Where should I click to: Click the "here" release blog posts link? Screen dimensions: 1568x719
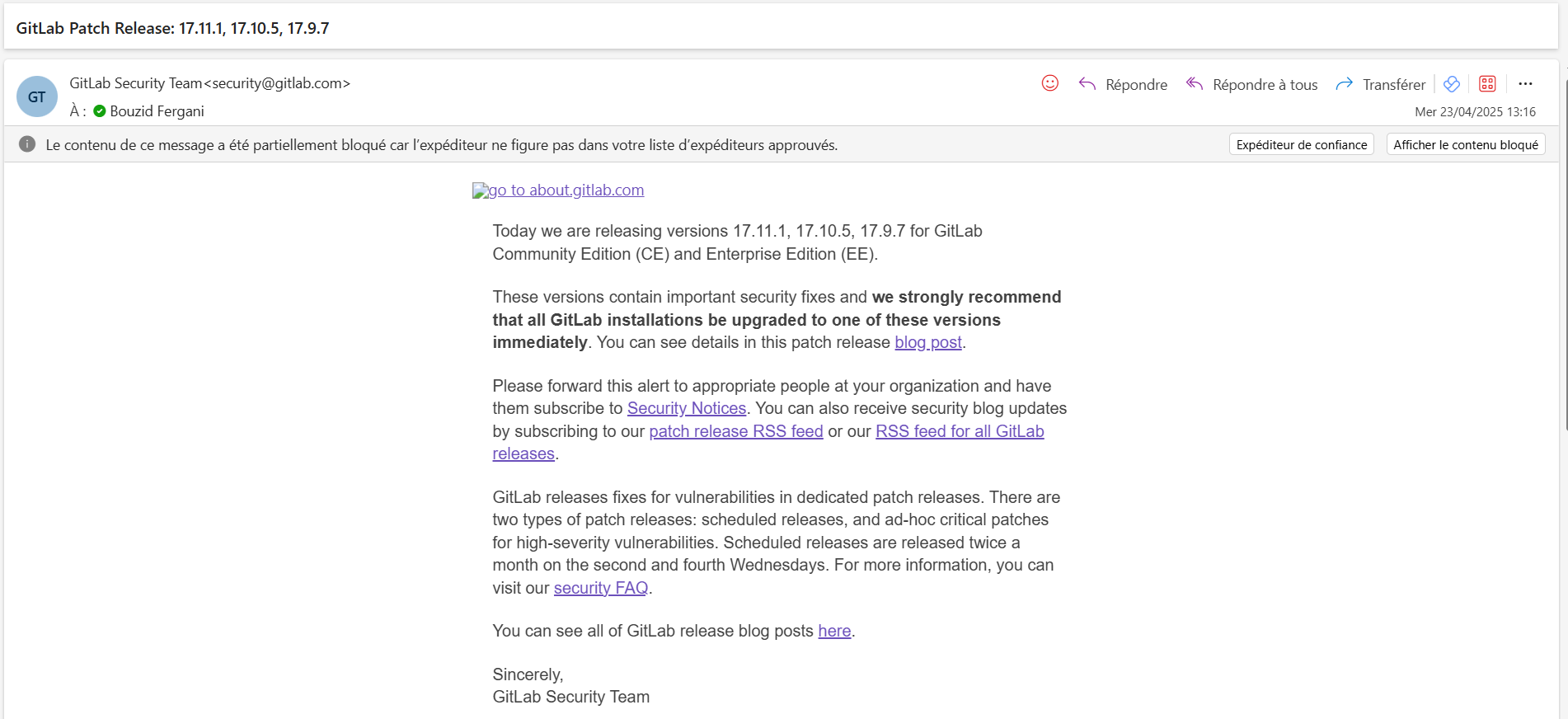834,631
